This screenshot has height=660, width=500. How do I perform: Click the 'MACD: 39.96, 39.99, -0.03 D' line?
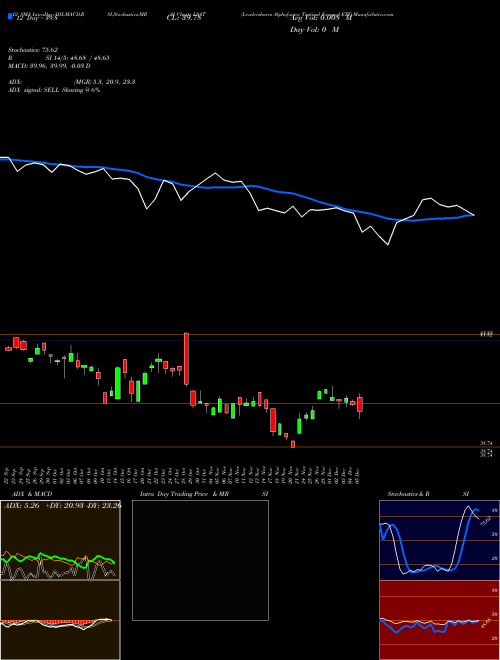point(49,66)
